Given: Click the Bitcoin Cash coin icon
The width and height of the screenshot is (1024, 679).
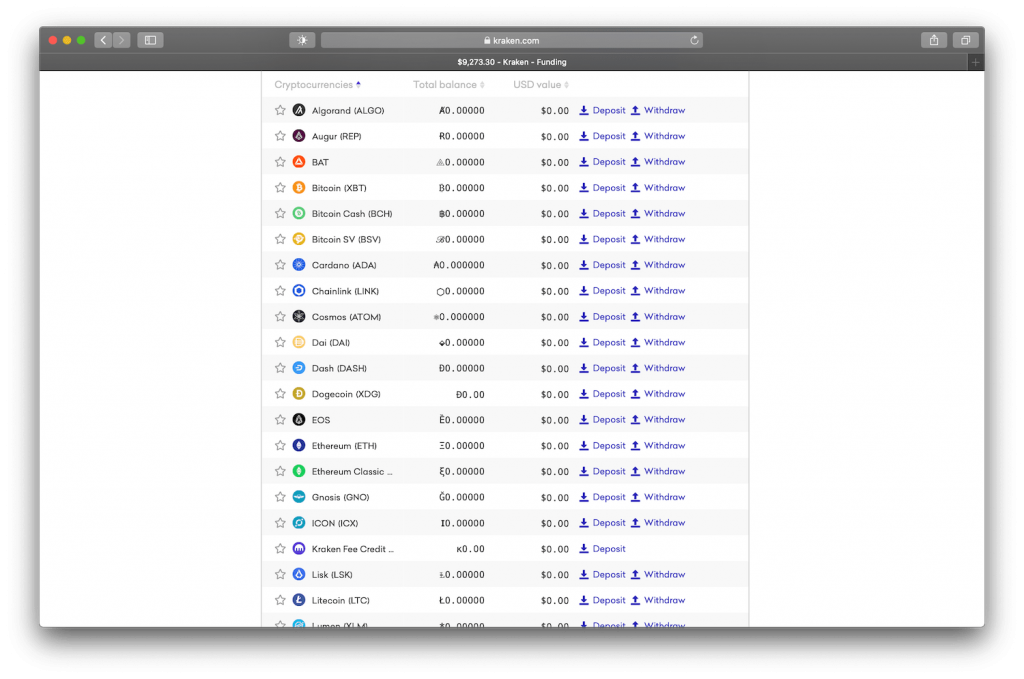Looking at the screenshot, I should click(x=298, y=213).
